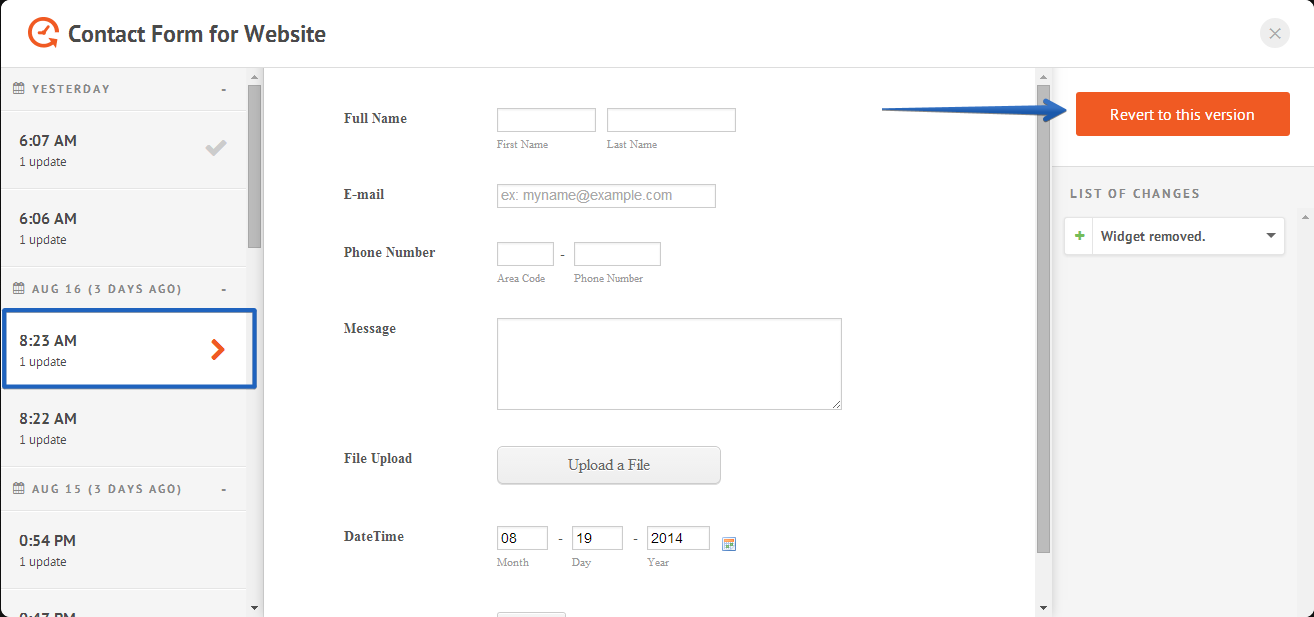
Task: Select the 0:54 PM revision
Action: click(120, 550)
